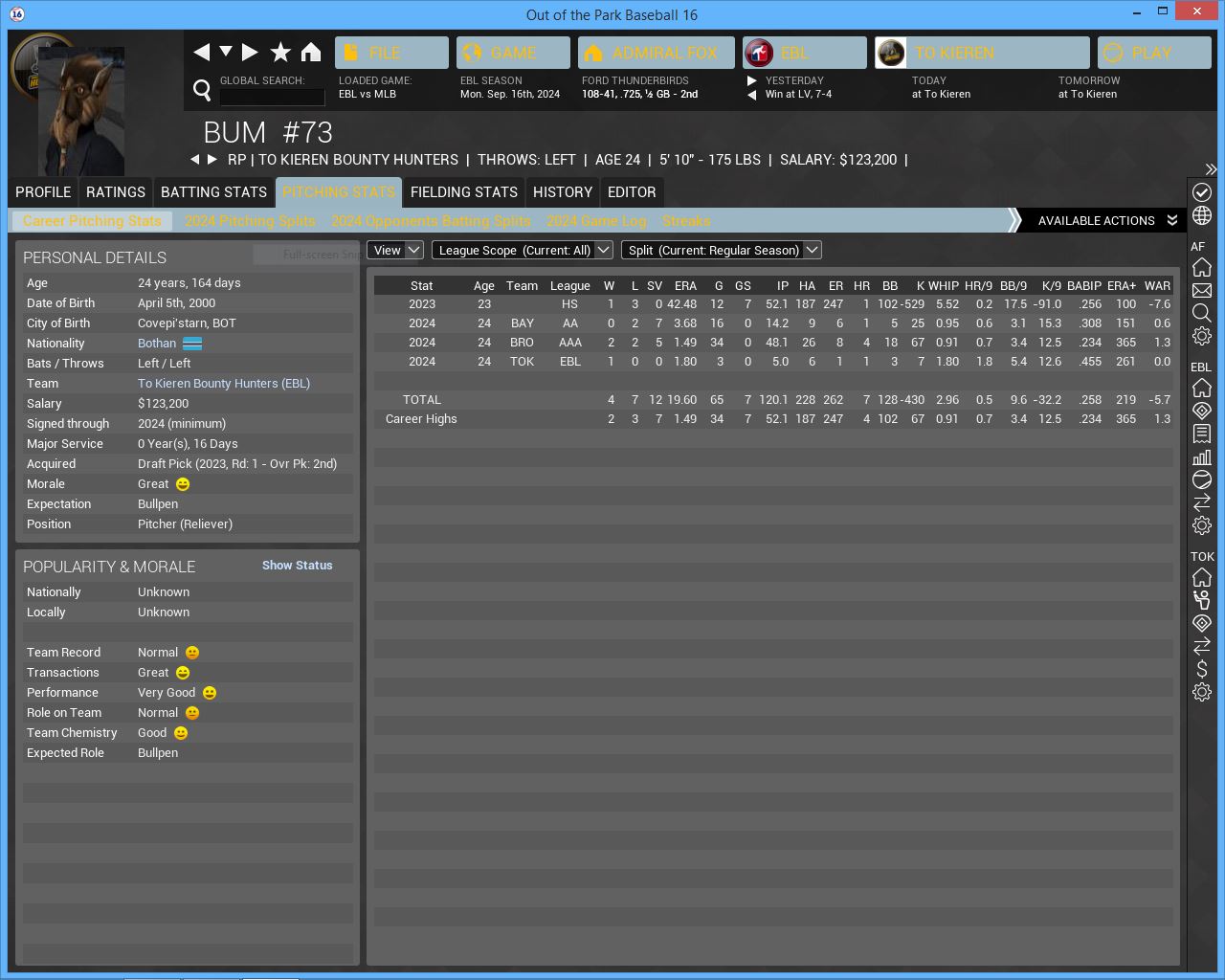This screenshot has width=1225, height=980.
Task: Open the navigation history down-arrow menu
Action: 226,52
